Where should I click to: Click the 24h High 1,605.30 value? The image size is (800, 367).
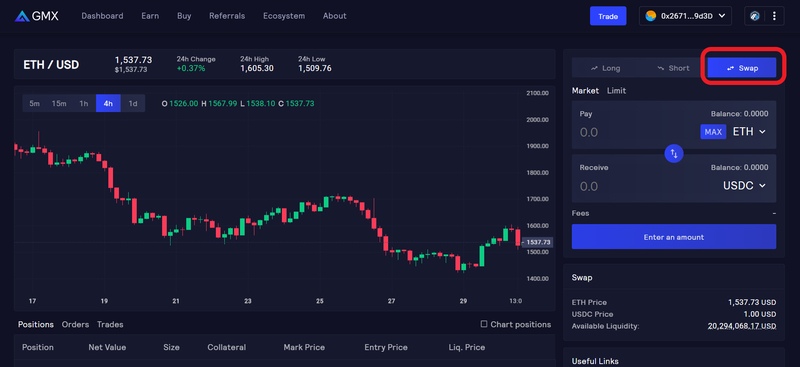257,68
